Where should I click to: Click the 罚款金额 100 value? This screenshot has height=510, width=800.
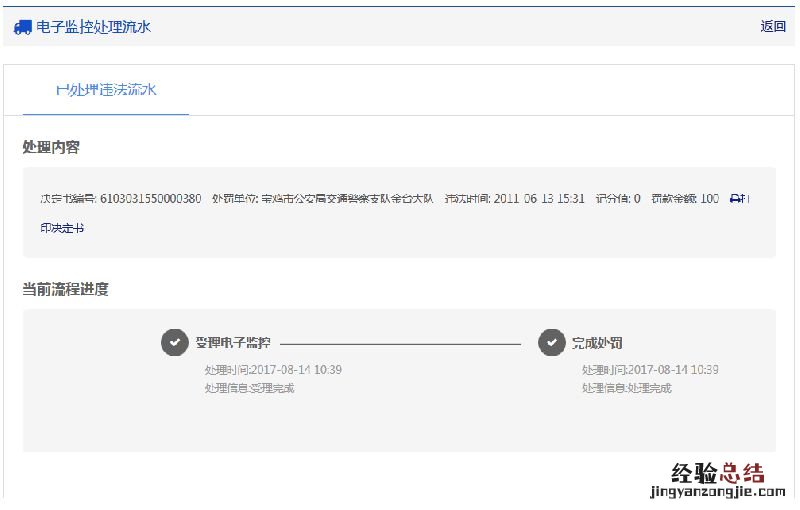[685, 198]
